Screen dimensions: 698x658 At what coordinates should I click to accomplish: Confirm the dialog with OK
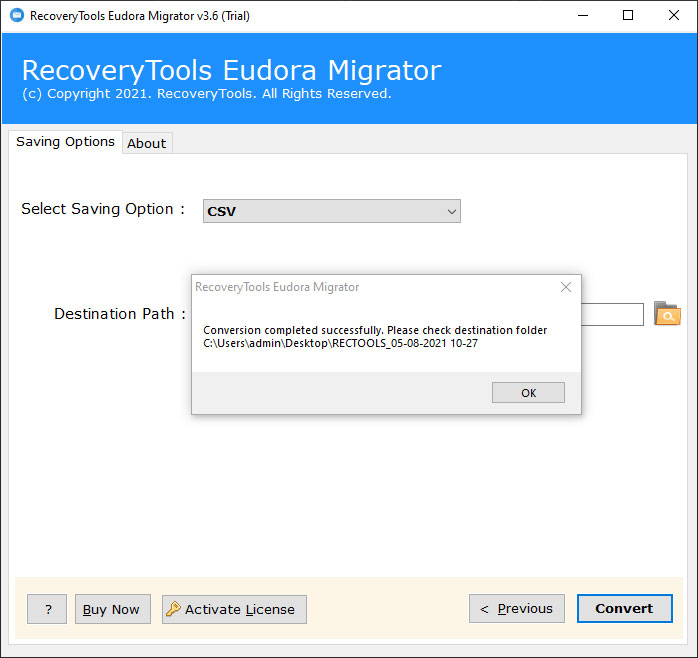tap(528, 393)
